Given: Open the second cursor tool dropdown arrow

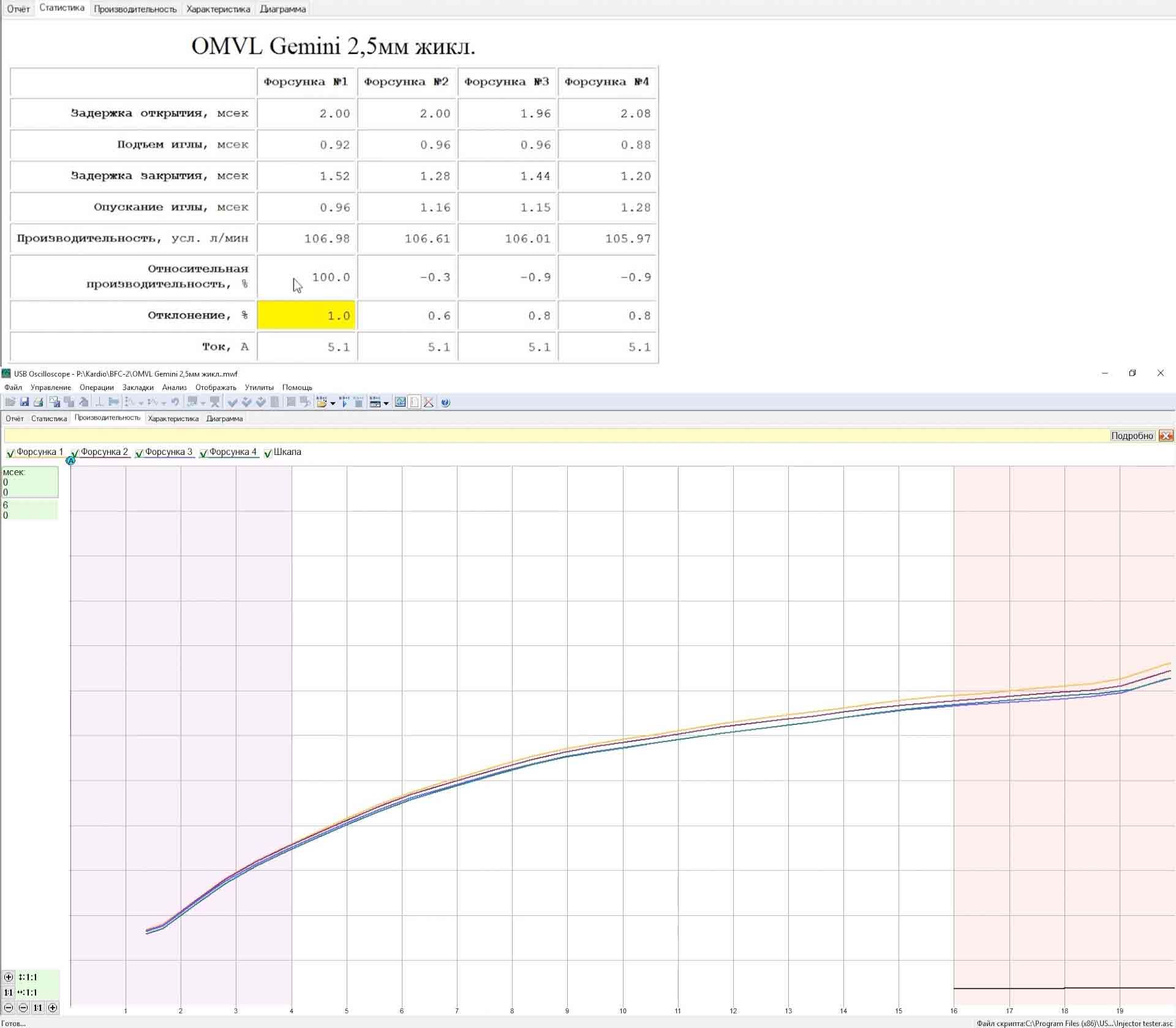Looking at the screenshot, I should click(x=164, y=403).
